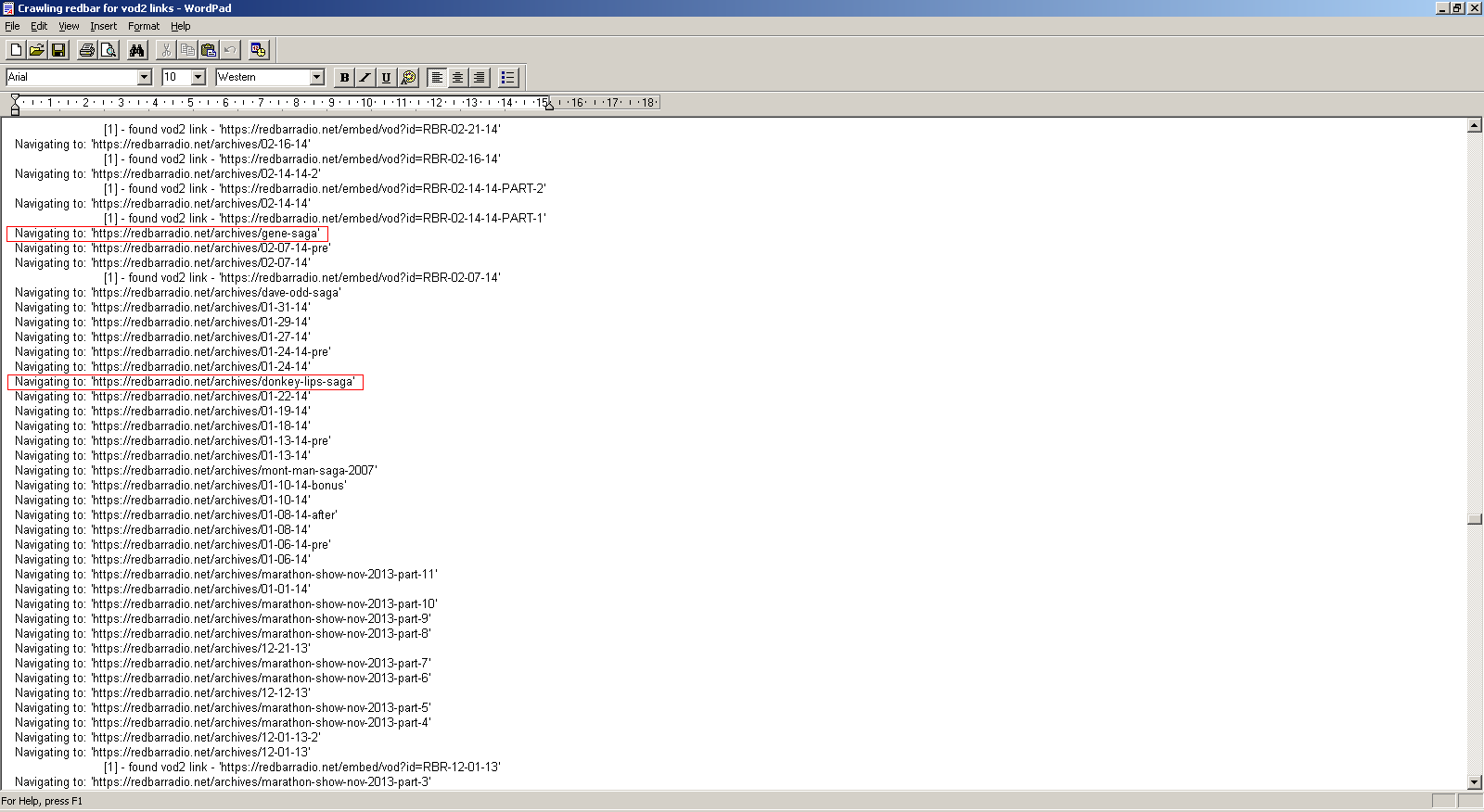Click the line navigating to archives/12-21-13
This screenshot has width=1484, height=812.
point(162,649)
